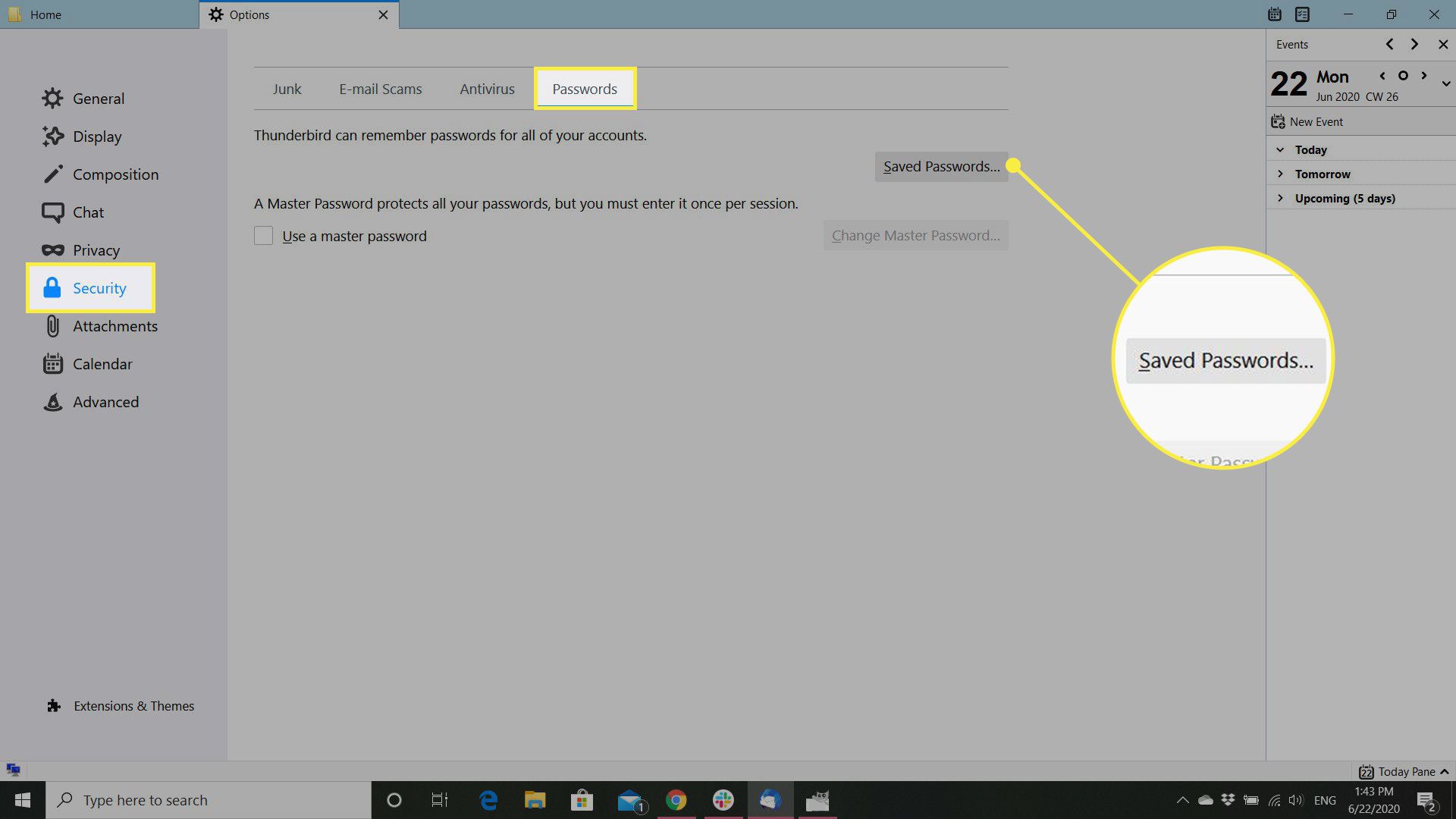The width and height of the screenshot is (1456, 819).
Task: Click the Extensions and Themes icon
Action: (x=53, y=705)
